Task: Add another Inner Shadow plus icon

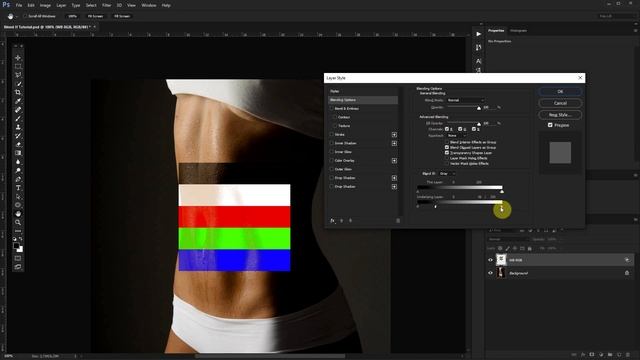Action: pos(394,143)
